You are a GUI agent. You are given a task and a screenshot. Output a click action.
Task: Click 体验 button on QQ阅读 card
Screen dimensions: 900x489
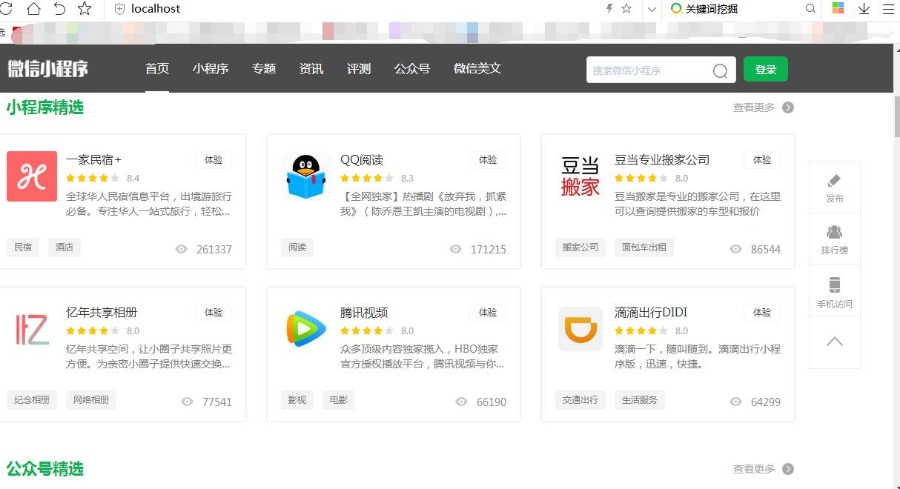[x=488, y=160]
